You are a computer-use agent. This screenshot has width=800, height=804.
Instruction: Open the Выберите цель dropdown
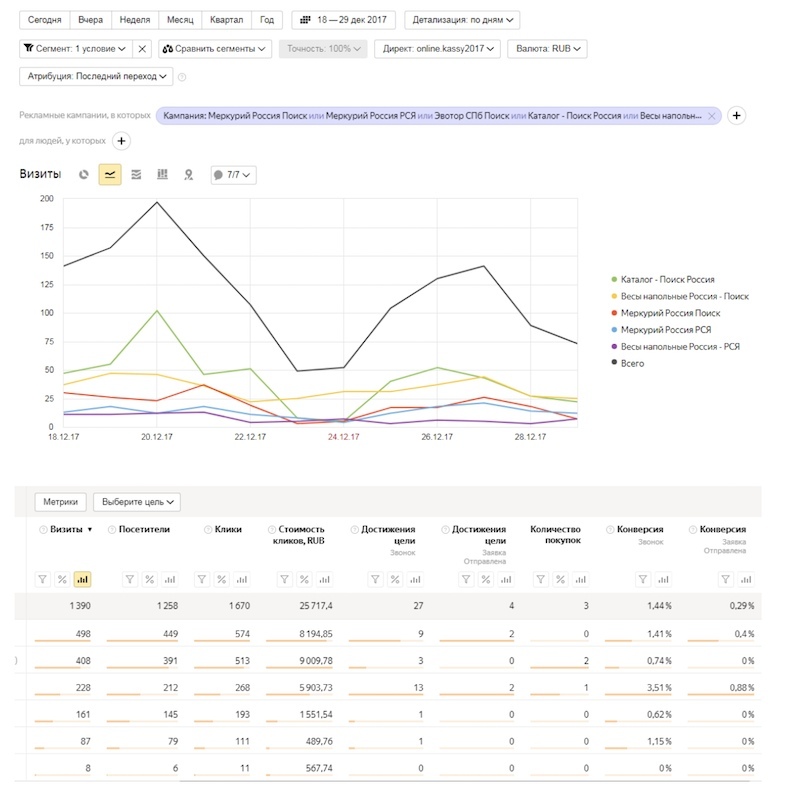click(x=137, y=502)
